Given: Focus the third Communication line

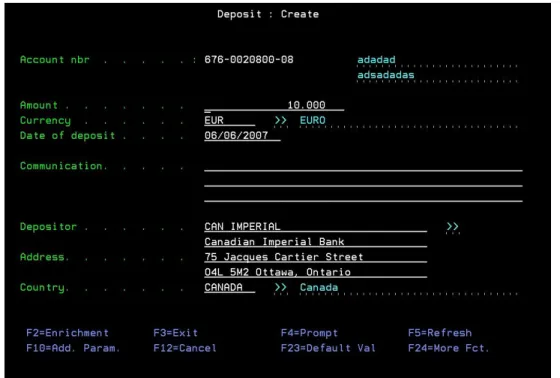Looking at the screenshot, I should pos(363,197).
